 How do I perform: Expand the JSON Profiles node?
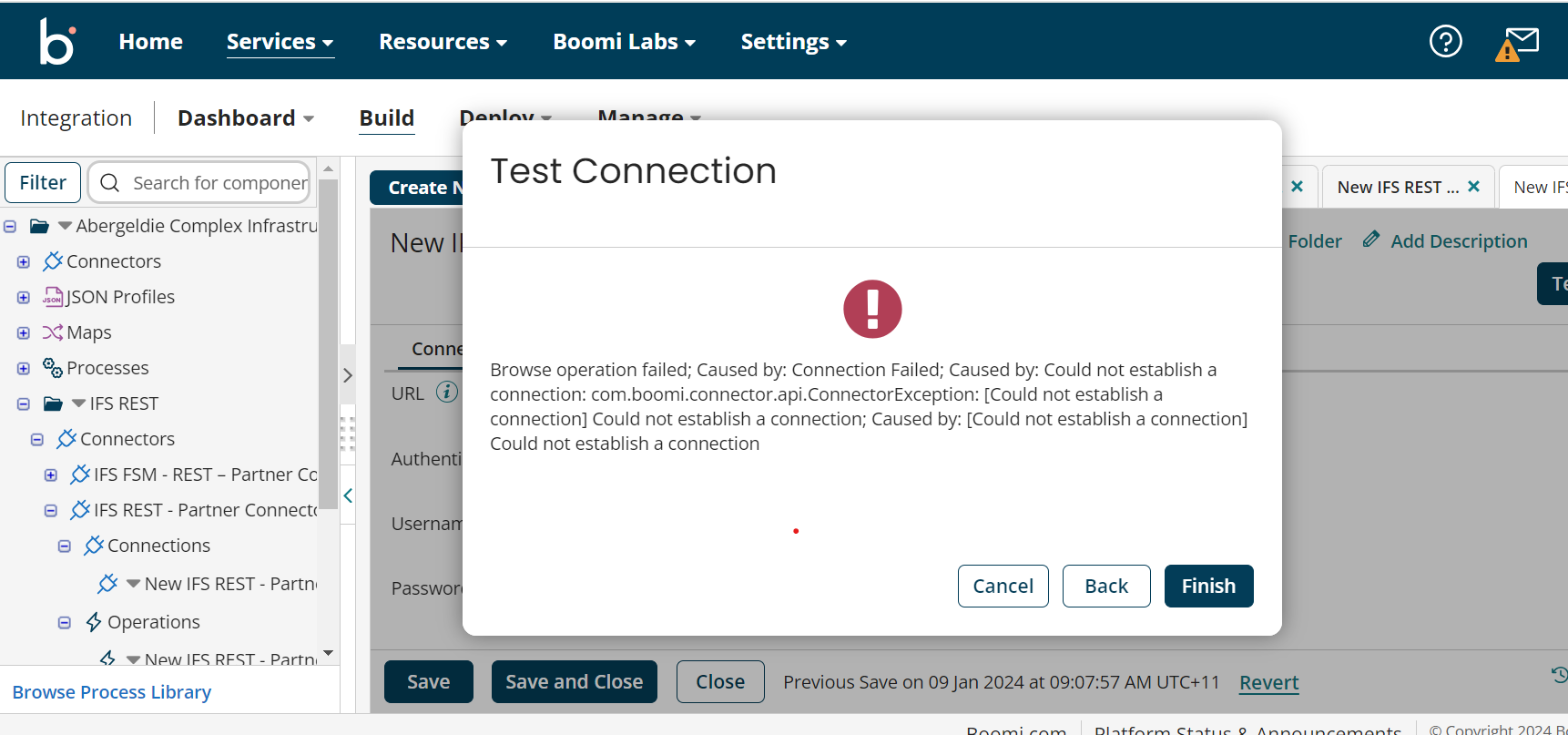(x=24, y=297)
